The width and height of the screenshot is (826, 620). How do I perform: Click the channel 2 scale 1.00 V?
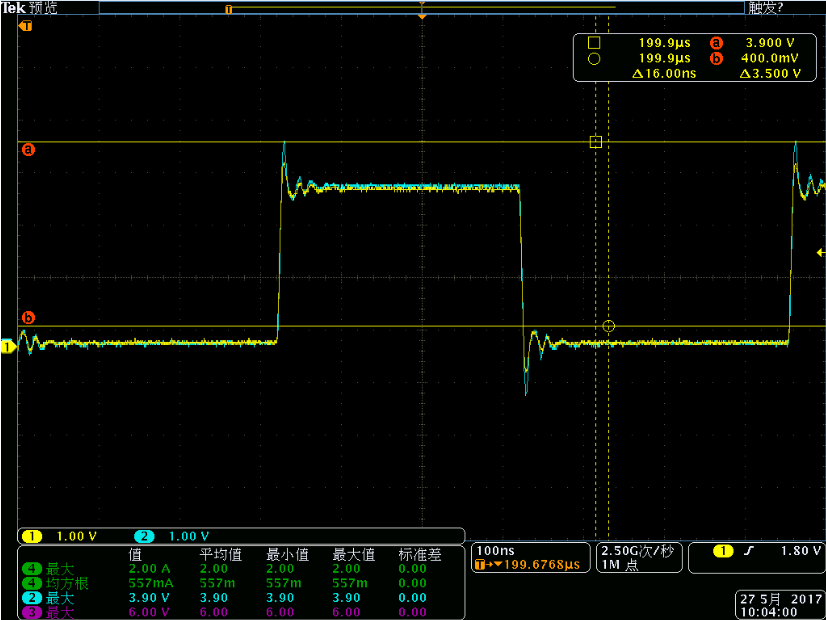tap(189, 536)
